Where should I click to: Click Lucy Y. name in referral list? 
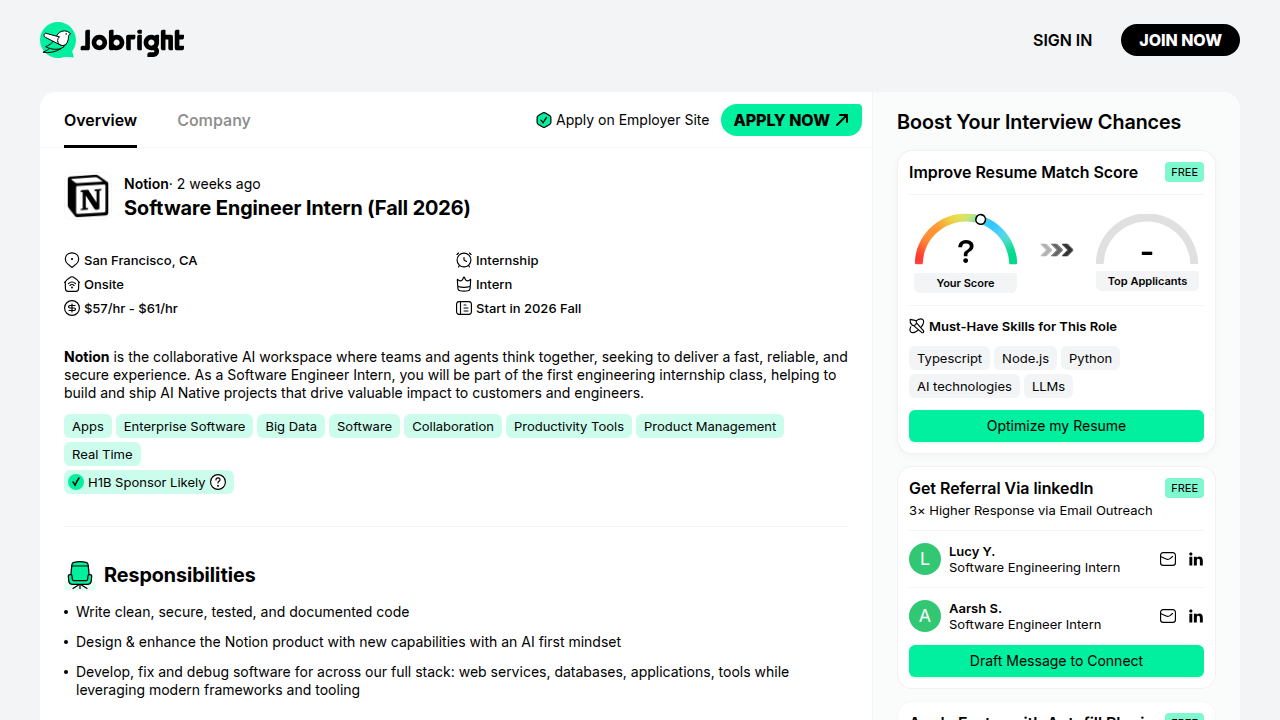coord(972,551)
